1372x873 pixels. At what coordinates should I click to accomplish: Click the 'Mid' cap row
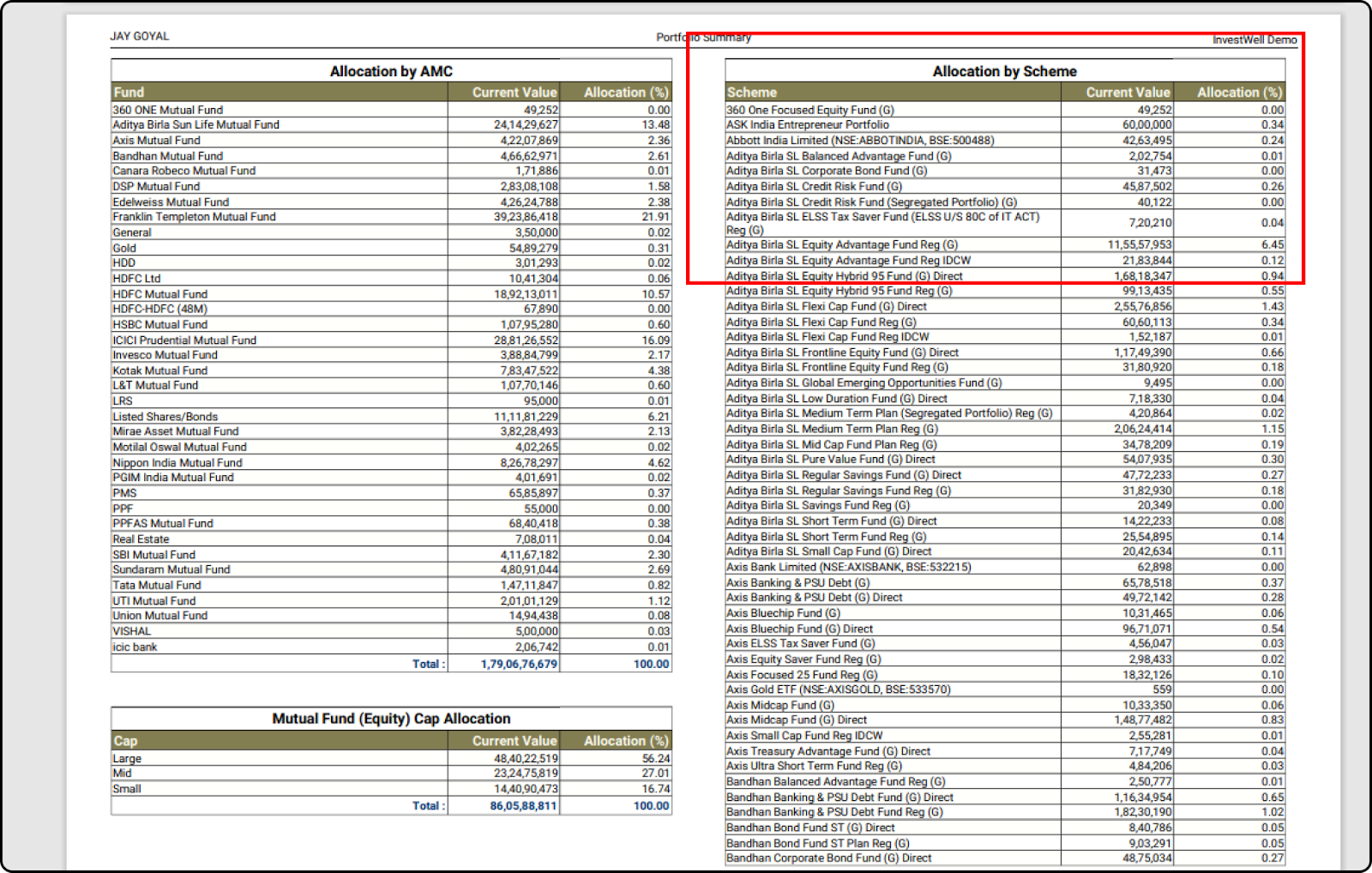pyautogui.click(x=391, y=773)
